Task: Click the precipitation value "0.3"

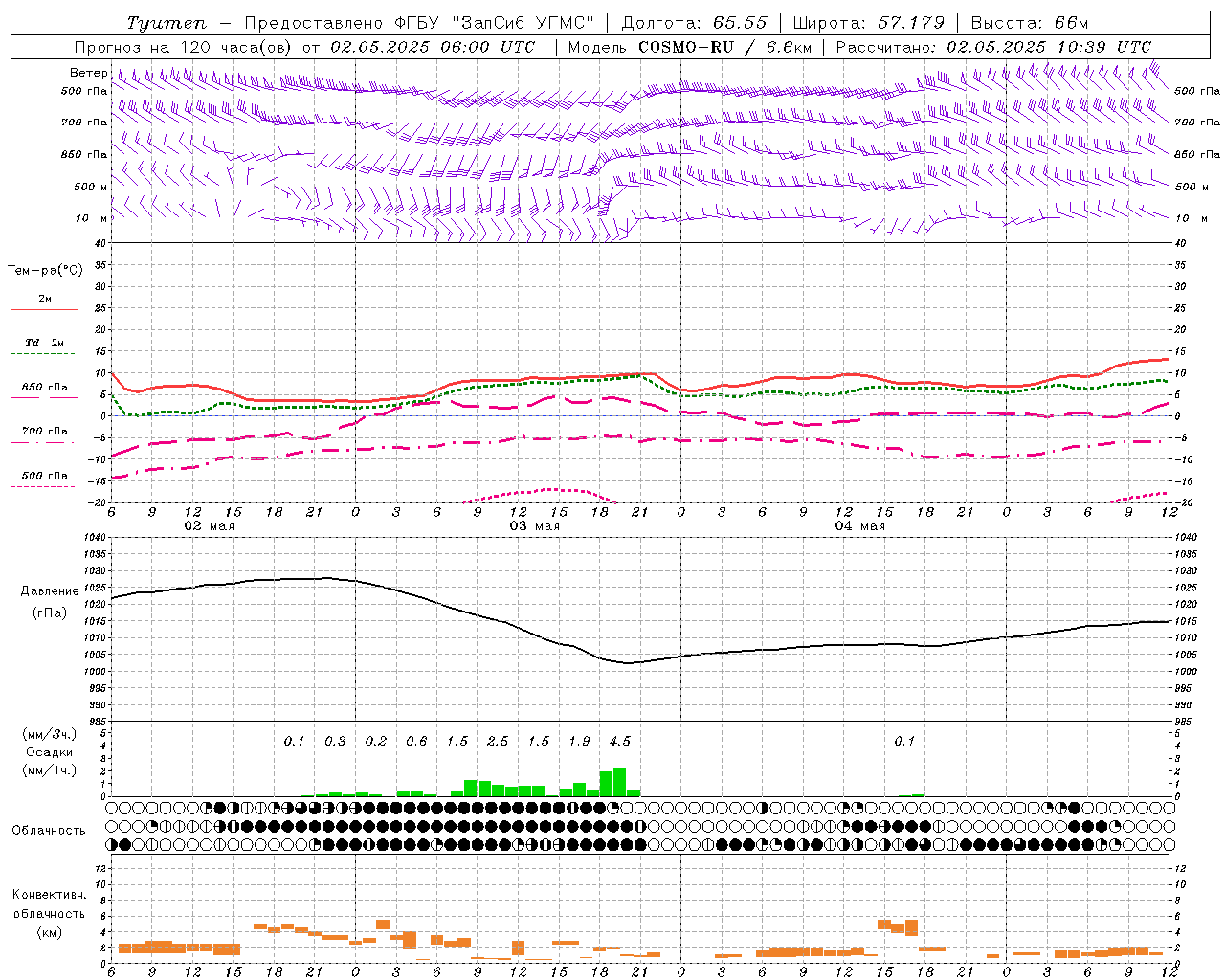Action: tap(335, 742)
